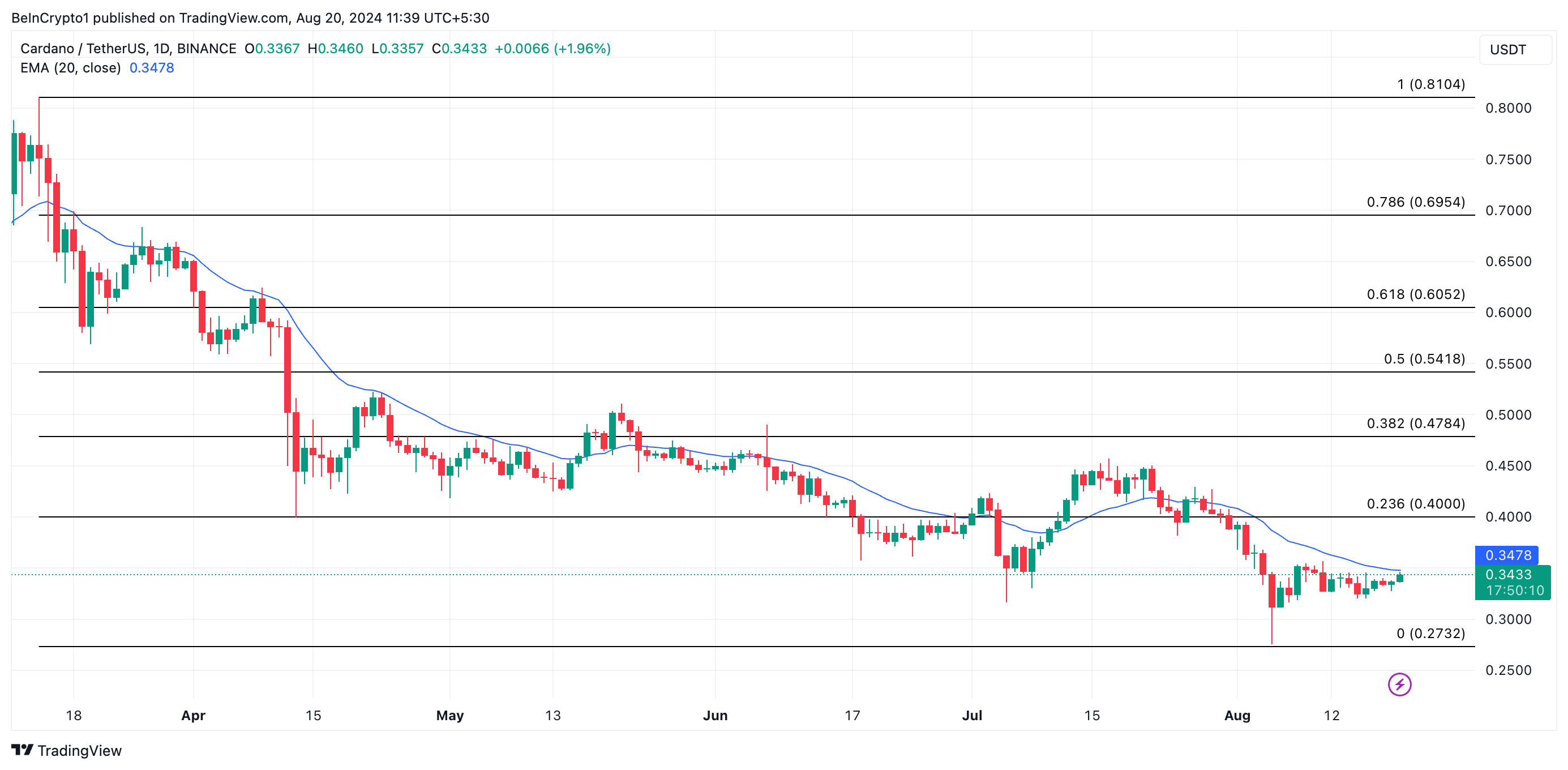The width and height of the screenshot is (1568, 770).
Task: Click 0.8000 on the price scale
Action: (1508, 108)
